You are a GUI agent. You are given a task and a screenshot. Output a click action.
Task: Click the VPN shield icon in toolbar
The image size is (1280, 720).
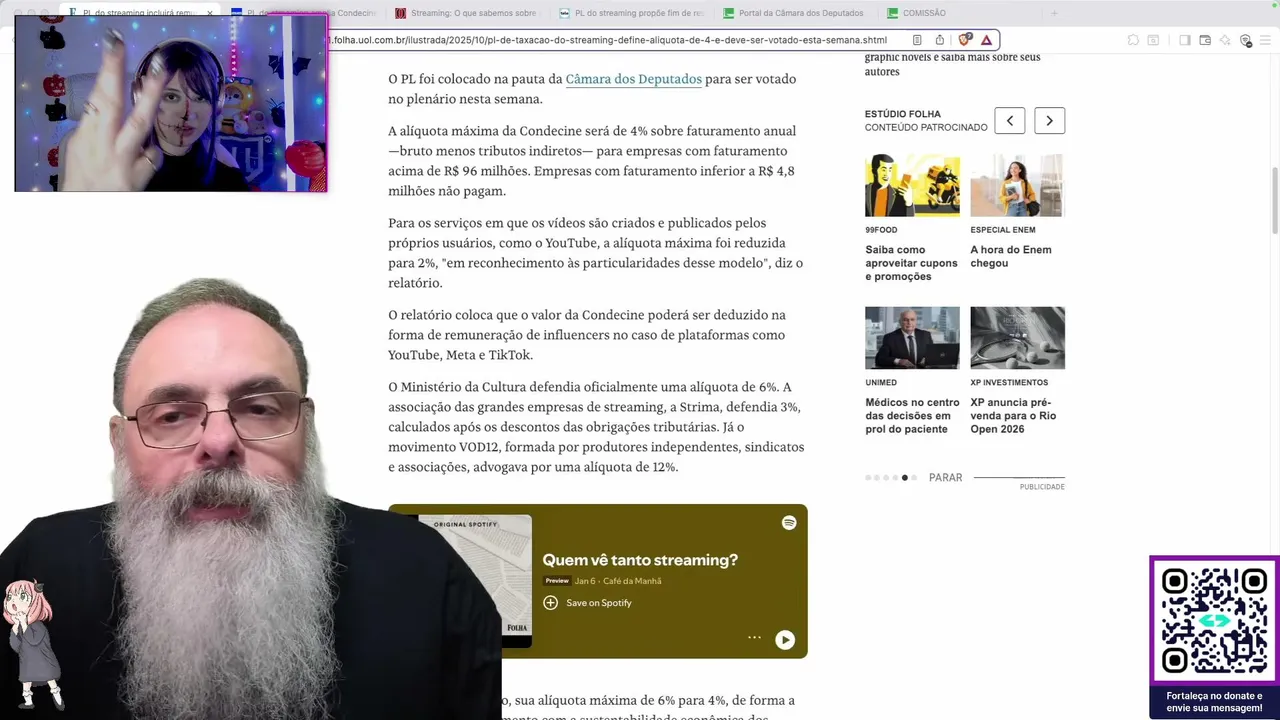(x=1245, y=40)
